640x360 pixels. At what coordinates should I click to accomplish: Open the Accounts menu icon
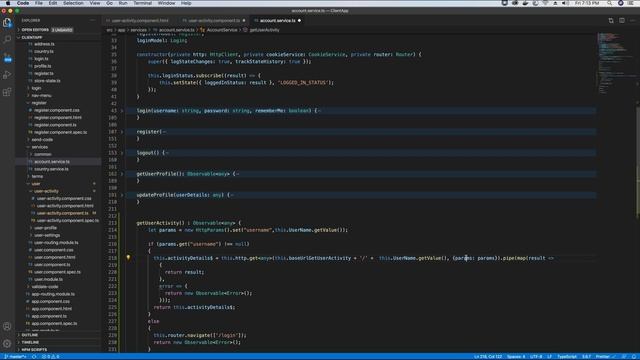7,327
